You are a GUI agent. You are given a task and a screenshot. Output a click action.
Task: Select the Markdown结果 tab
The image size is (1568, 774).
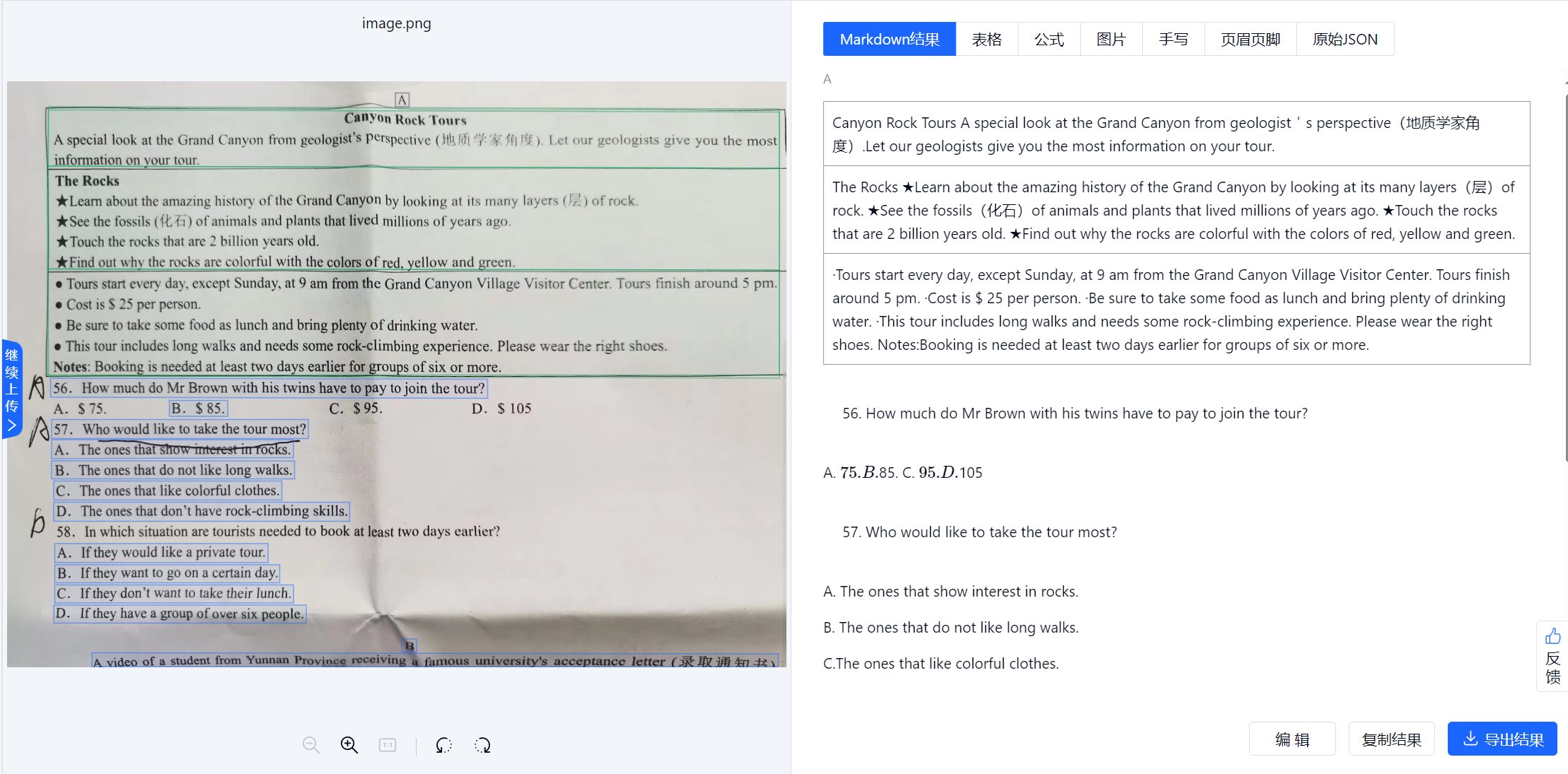890,39
